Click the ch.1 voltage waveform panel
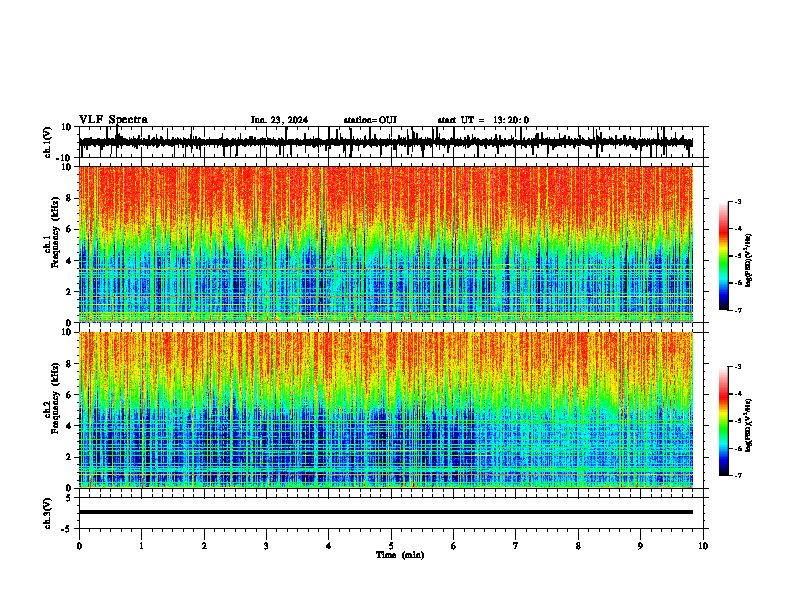The image size is (792, 612). click(393, 142)
